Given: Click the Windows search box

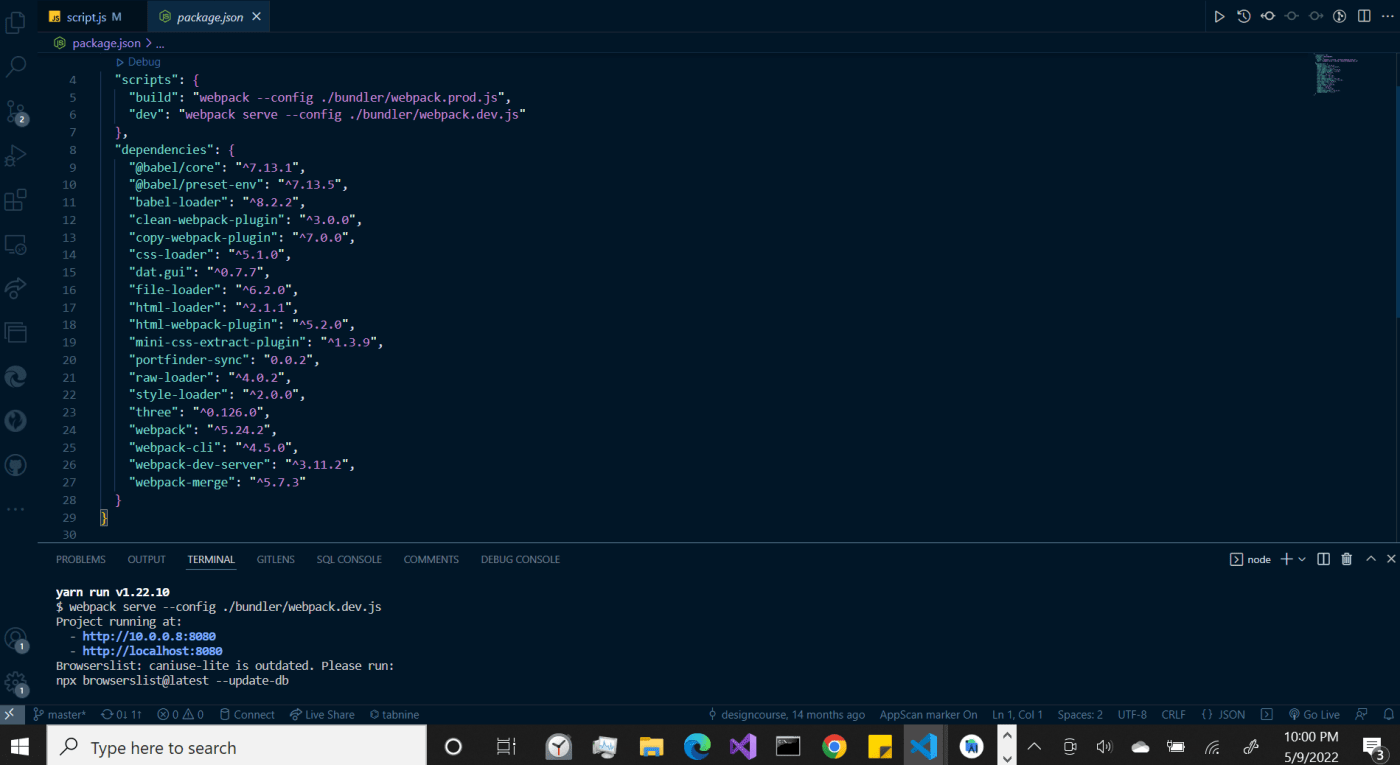Looking at the screenshot, I should (237, 747).
